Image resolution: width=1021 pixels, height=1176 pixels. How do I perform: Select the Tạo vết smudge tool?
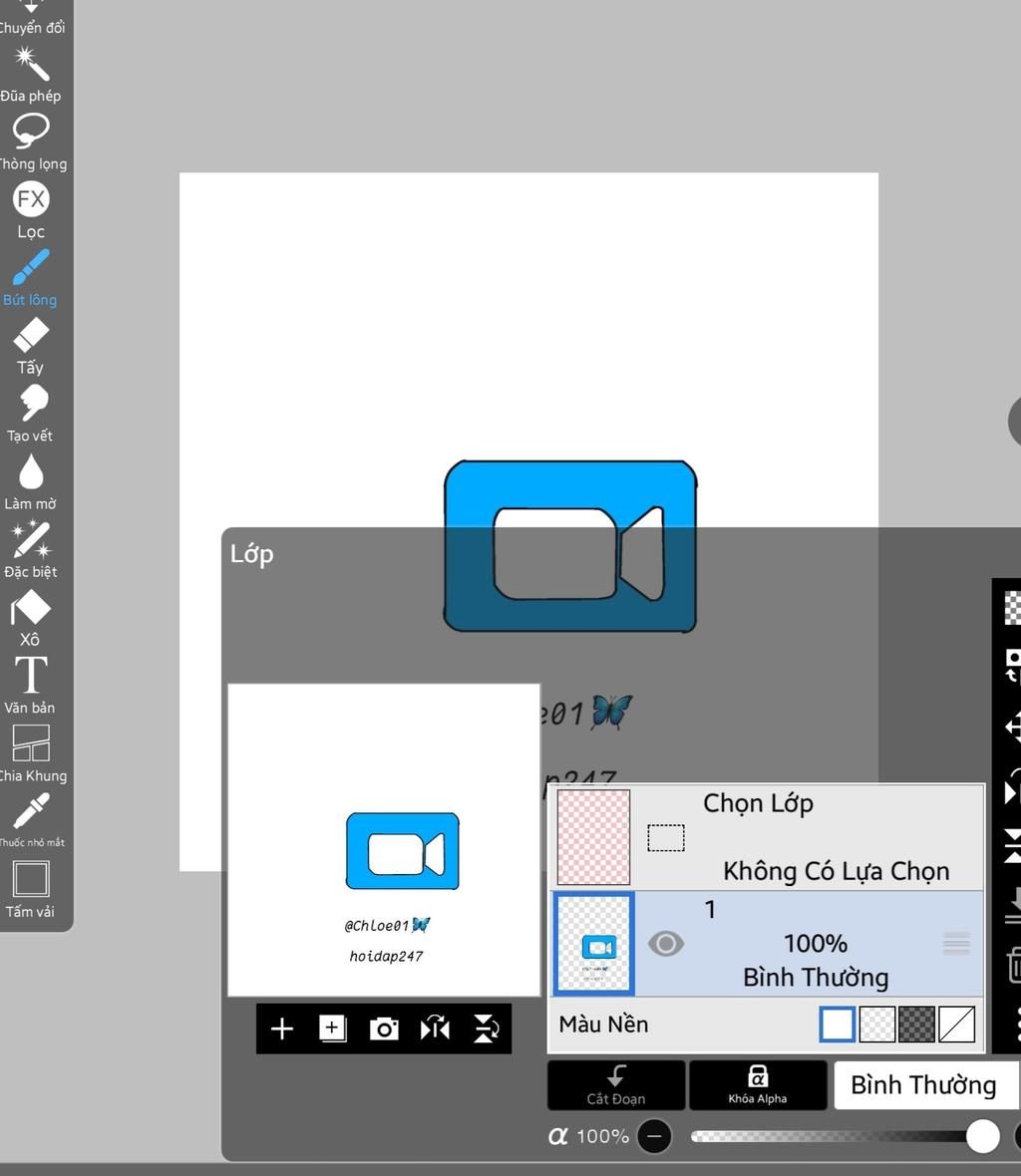pos(31,414)
